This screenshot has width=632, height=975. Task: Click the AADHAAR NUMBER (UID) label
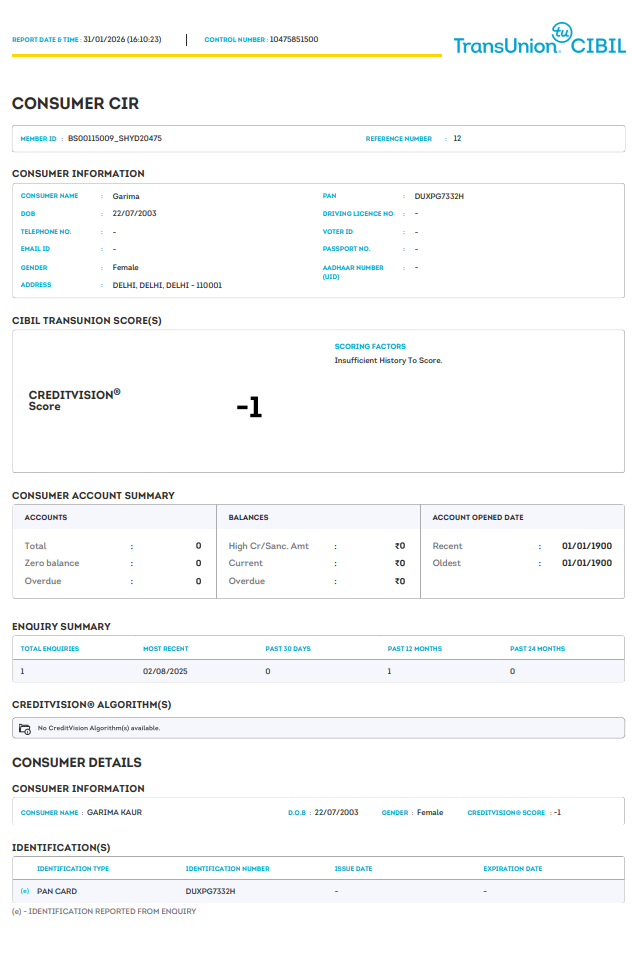click(x=353, y=272)
